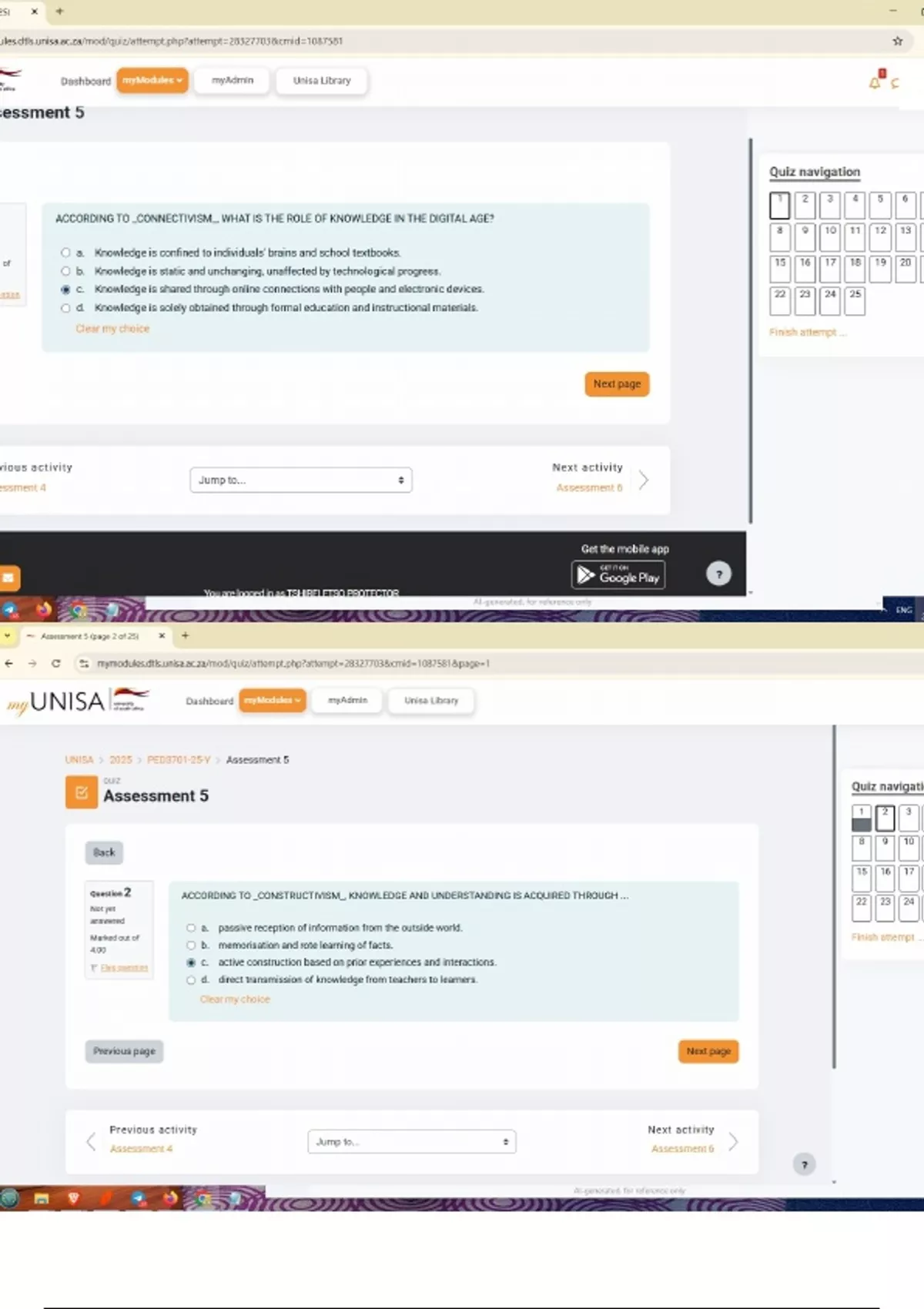Click the myUNISA logo
The width and height of the screenshot is (924, 1309).
pos(77,701)
